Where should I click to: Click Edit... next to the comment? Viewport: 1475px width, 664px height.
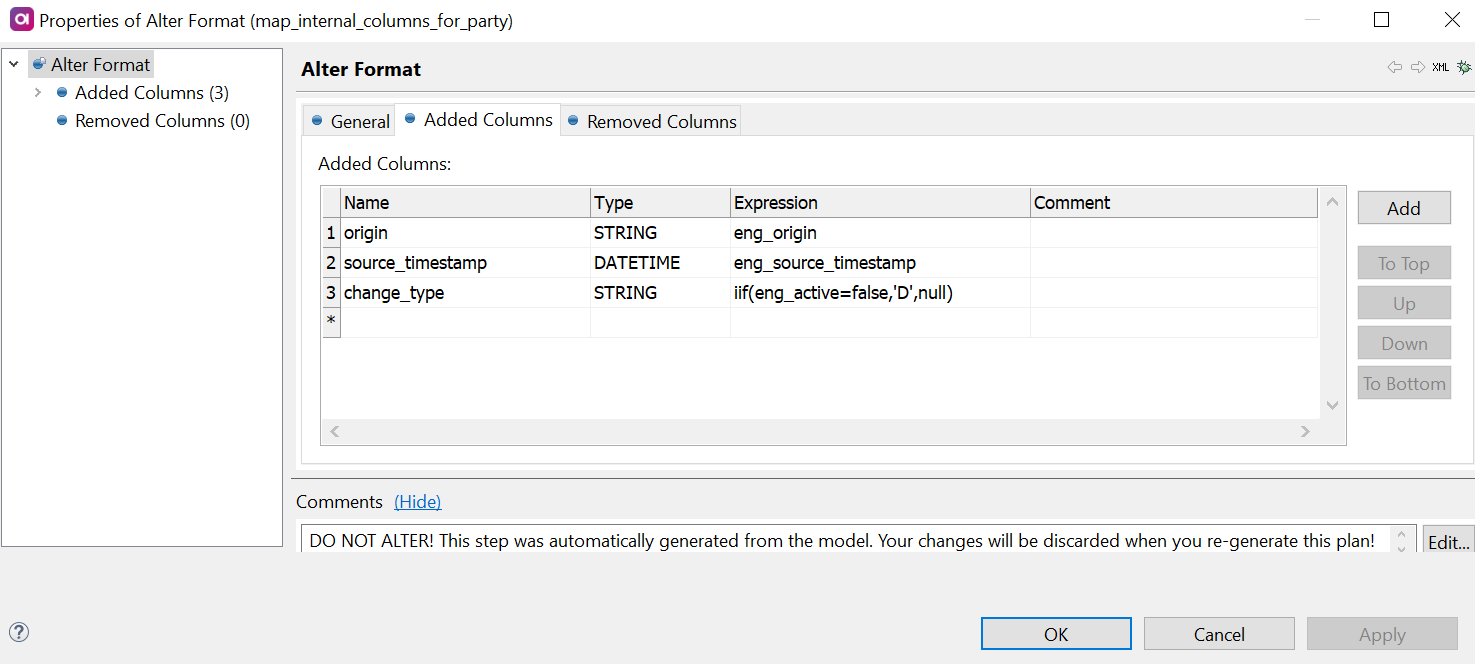click(1448, 542)
